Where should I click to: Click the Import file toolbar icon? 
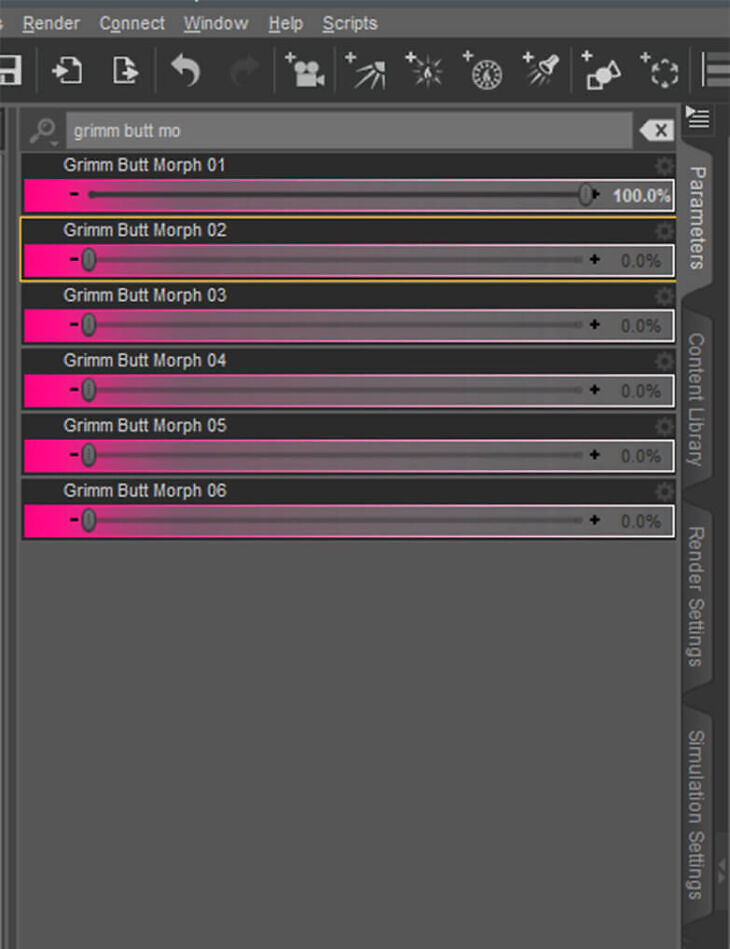click(67, 71)
